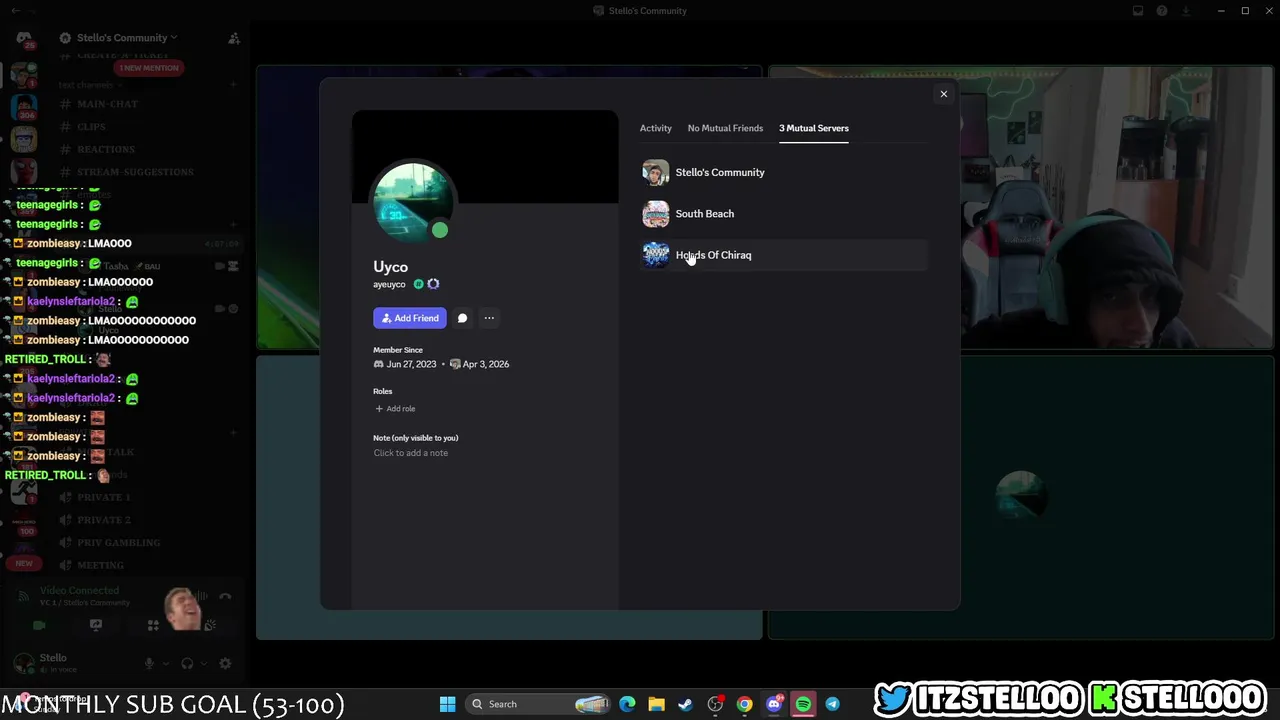Open Discord direct messages home icon
1280x720 pixels.
(x=24, y=40)
